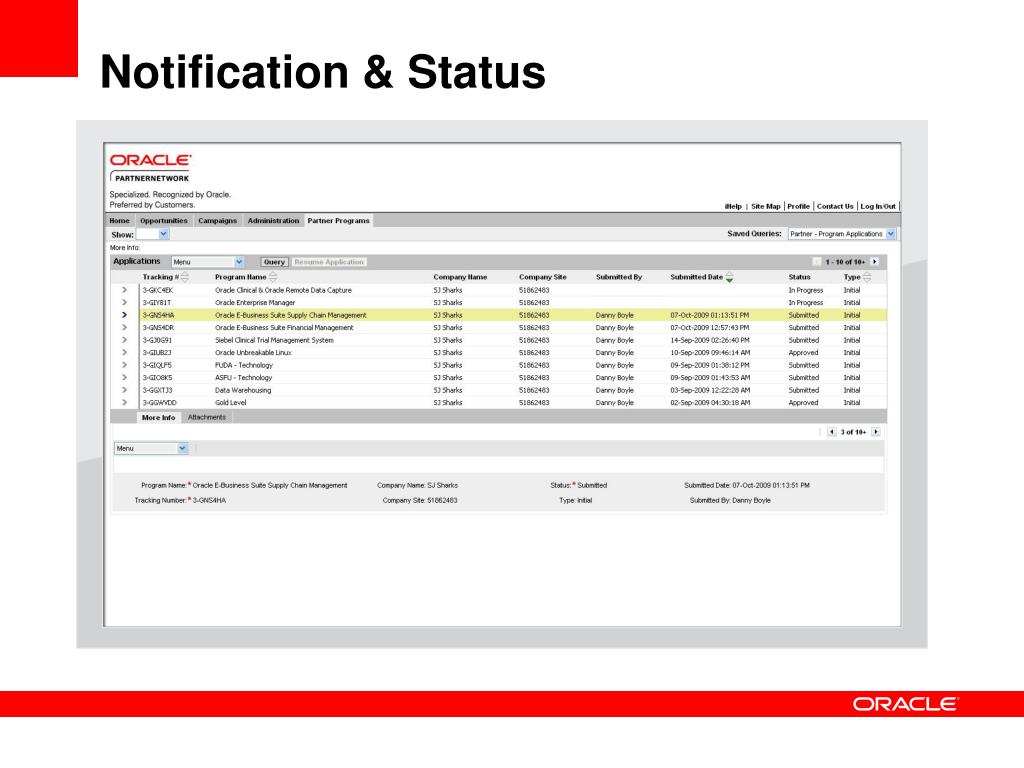Select row arrow for 3-GNS4HA

pyautogui.click(x=124, y=315)
